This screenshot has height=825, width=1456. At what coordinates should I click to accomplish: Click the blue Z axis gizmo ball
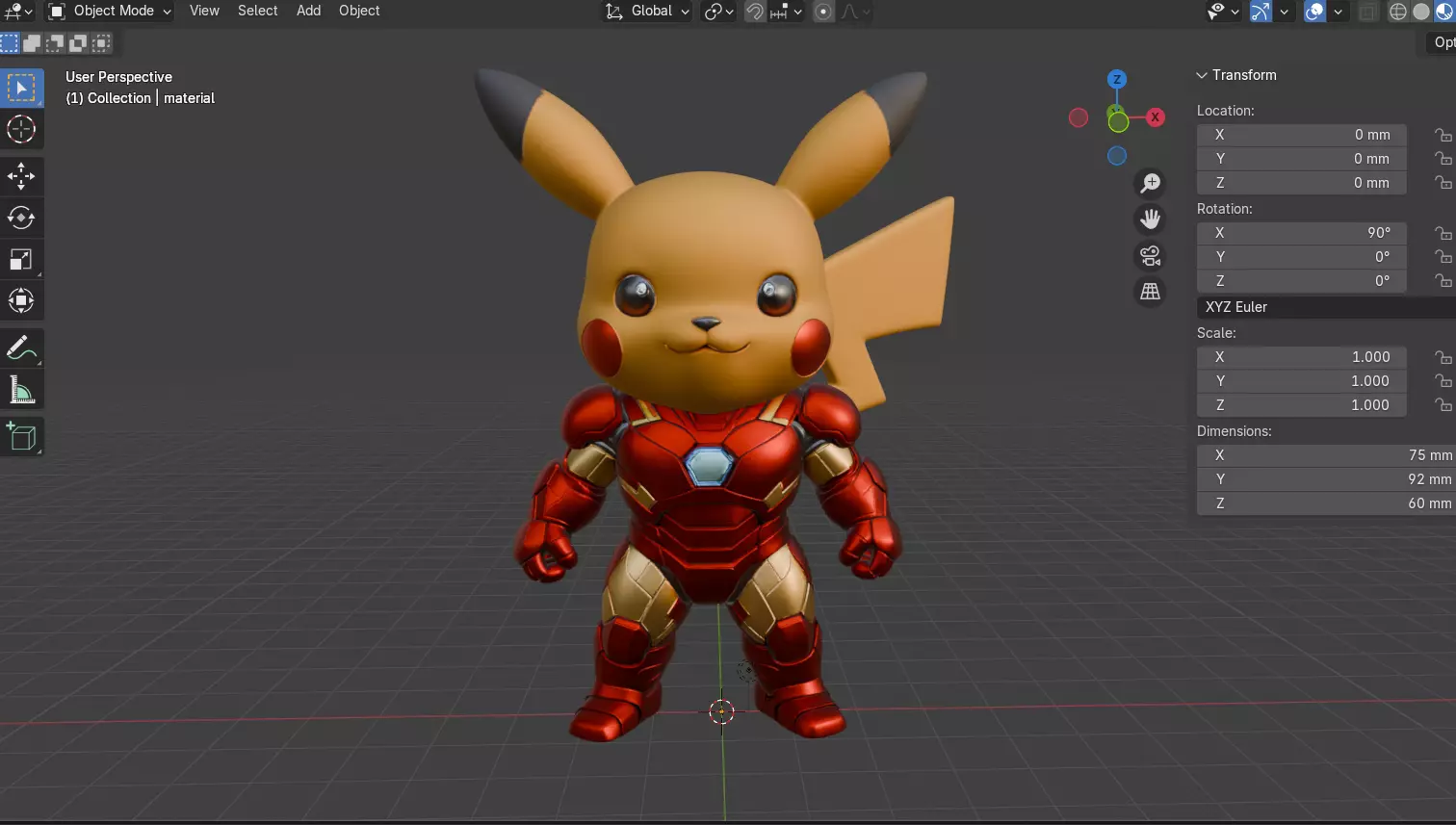pyautogui.click(x=1117, y=79)
